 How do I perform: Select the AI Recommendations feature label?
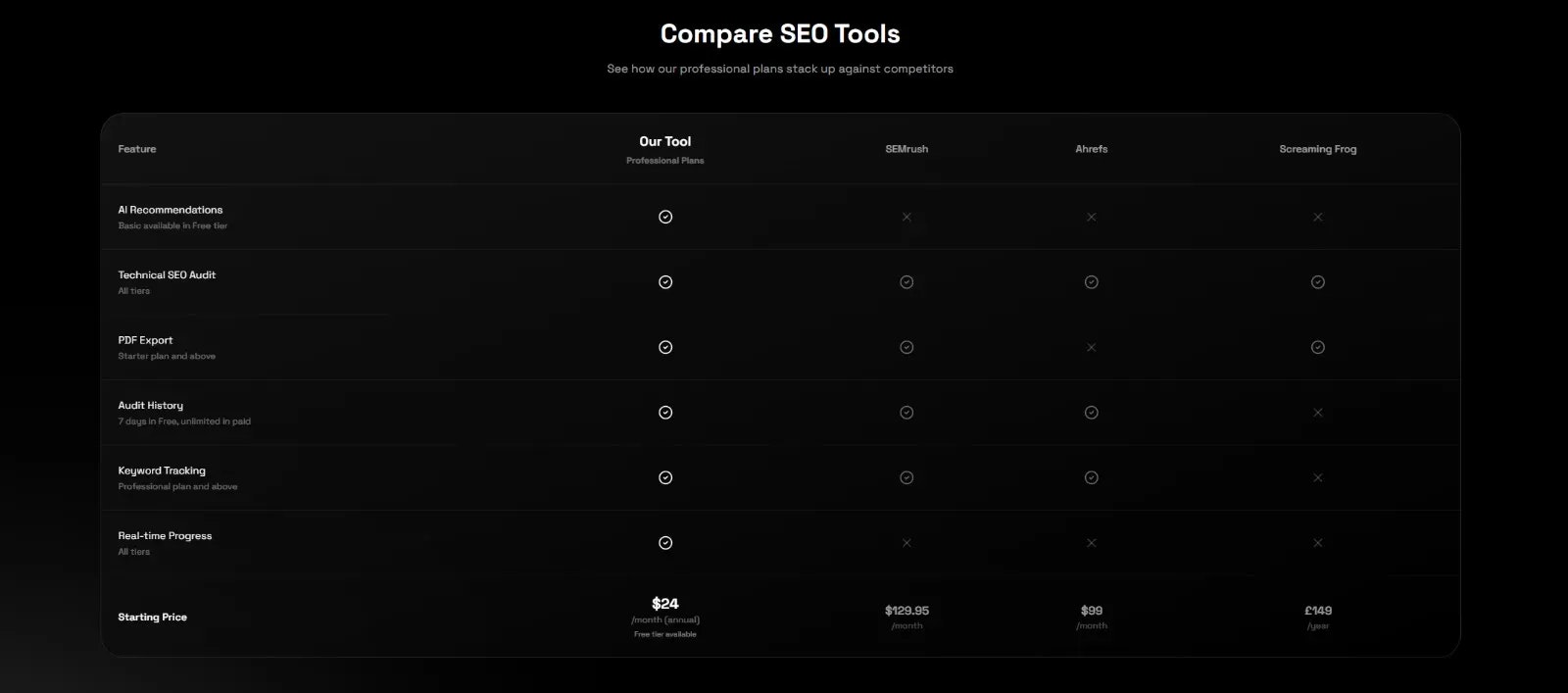pos(171,210)
